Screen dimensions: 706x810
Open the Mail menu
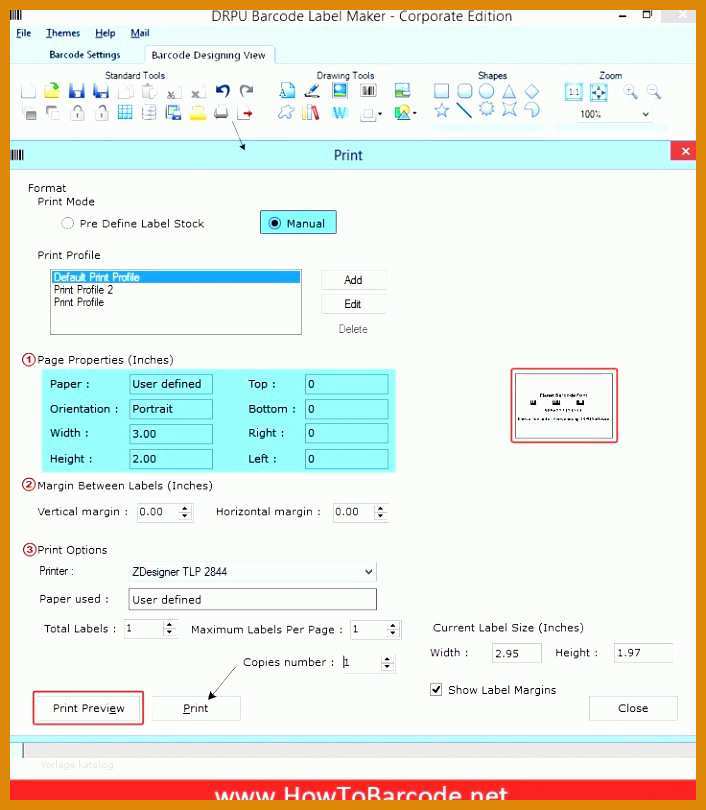140,33
